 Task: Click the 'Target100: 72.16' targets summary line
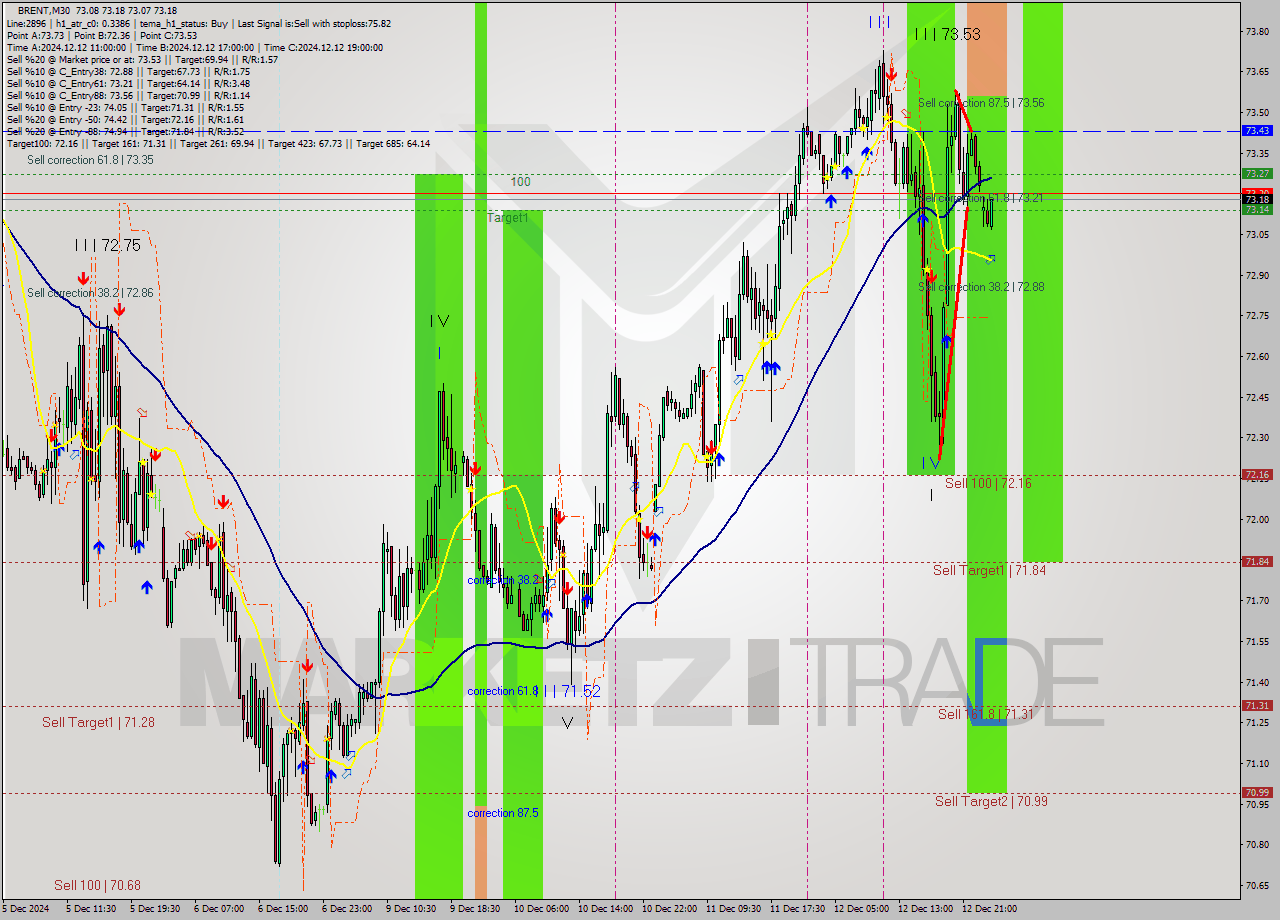(218, 143)
